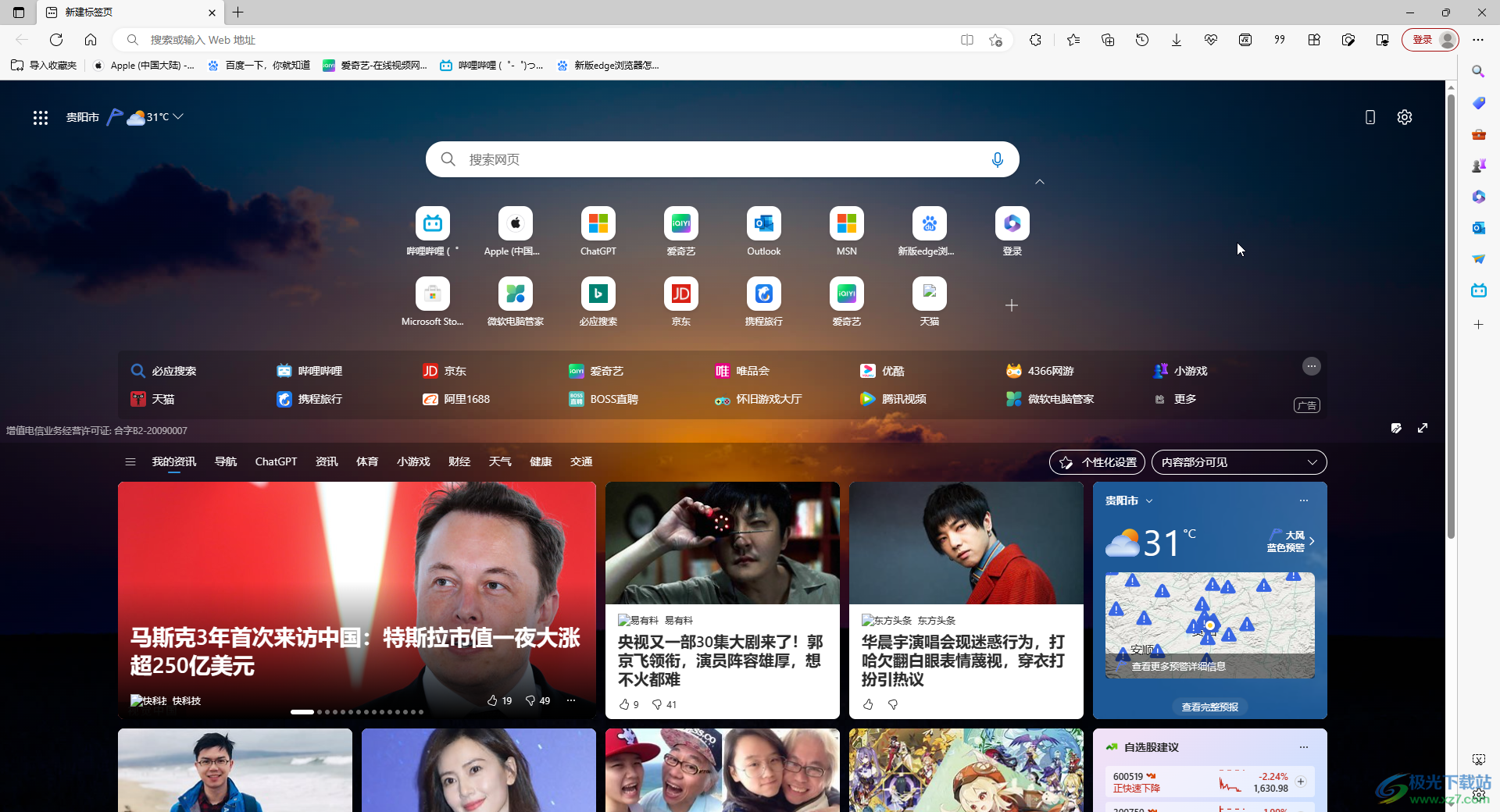This screenshot has width=1500, height=812.
Task: Click the voice search microphone icon
Action: [997, 159]
